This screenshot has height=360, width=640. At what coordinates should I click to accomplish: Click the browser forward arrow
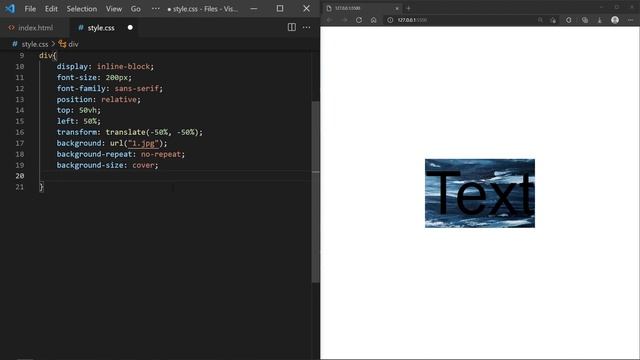344,20
